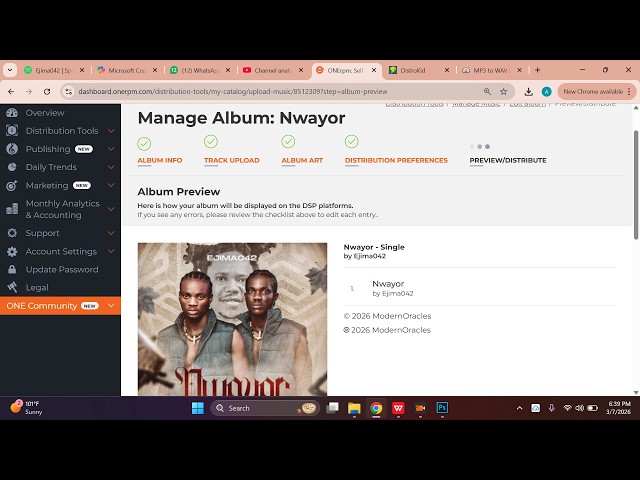Viewport: 640px width, 480px height.
Task: Open Chrome downloads icon
Action: tap(529, 92)
